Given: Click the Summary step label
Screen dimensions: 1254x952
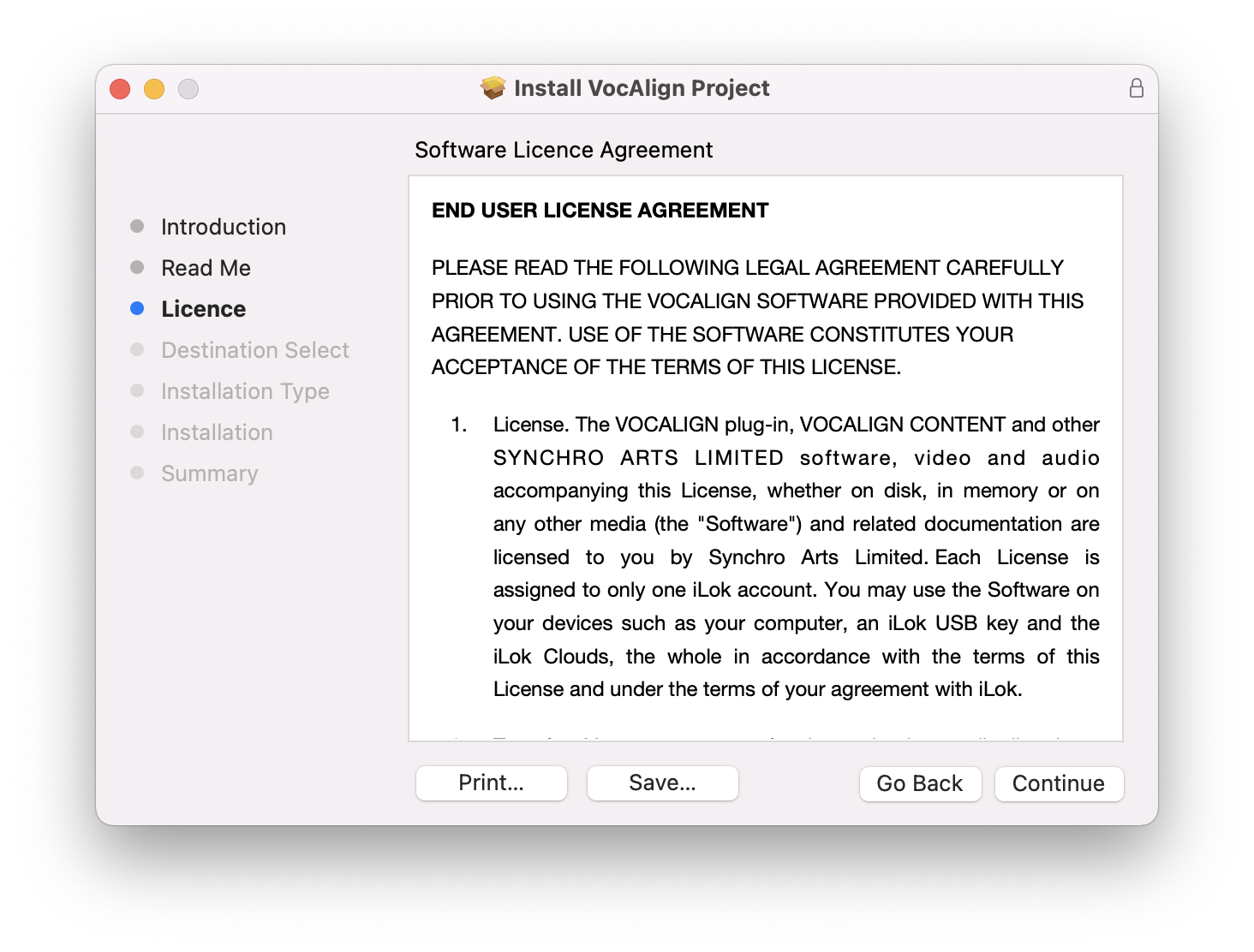Looking at the screenshot, I should coord(209,473).
